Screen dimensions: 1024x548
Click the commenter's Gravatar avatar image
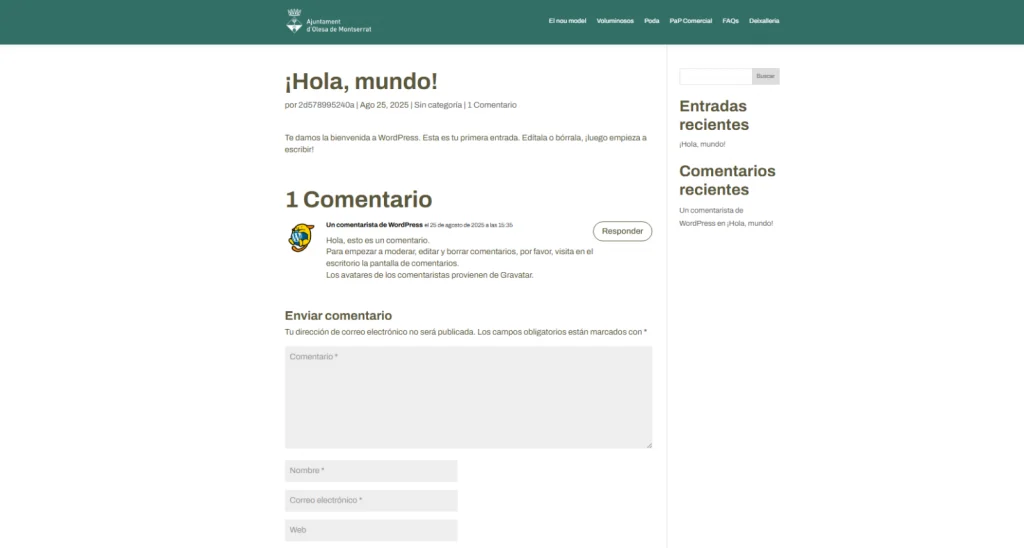[301, 238]
